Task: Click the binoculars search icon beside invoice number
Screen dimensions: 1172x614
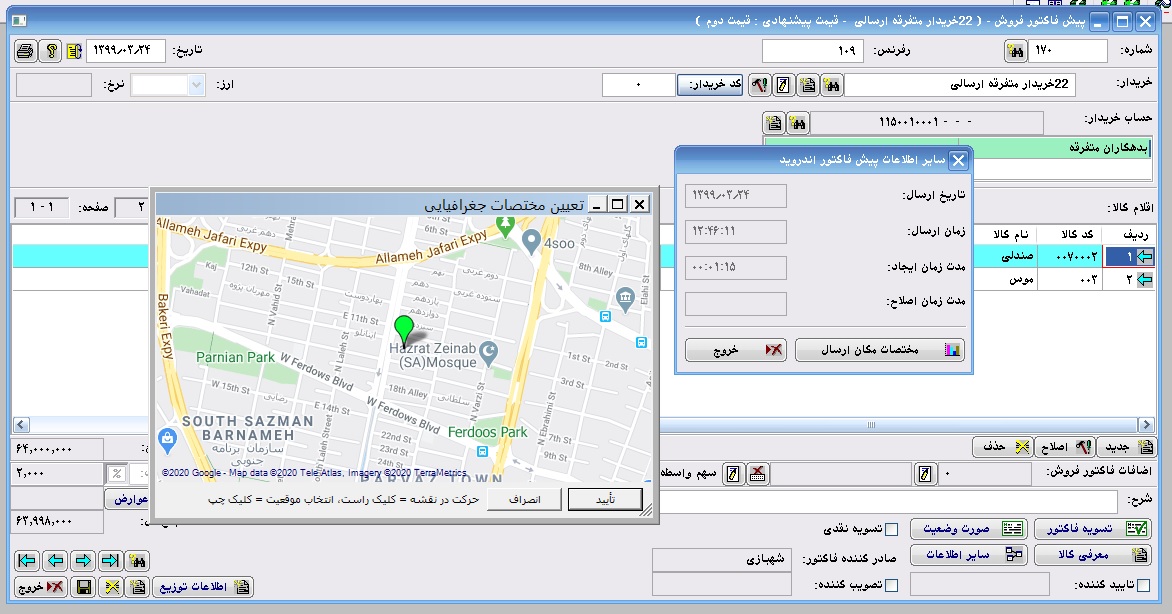Action: tap(1015, 51)
